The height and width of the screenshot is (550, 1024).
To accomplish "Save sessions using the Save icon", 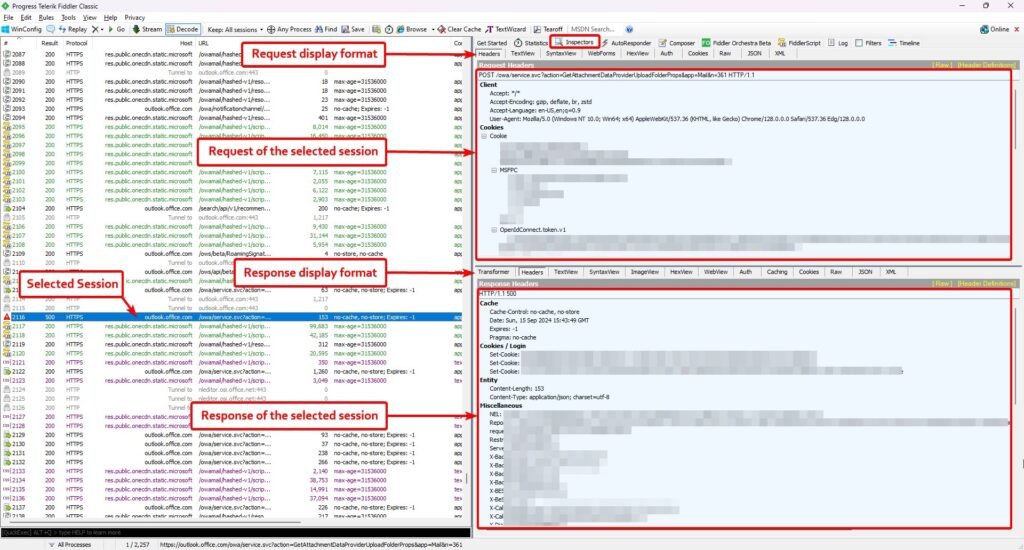I will (353, 29).
